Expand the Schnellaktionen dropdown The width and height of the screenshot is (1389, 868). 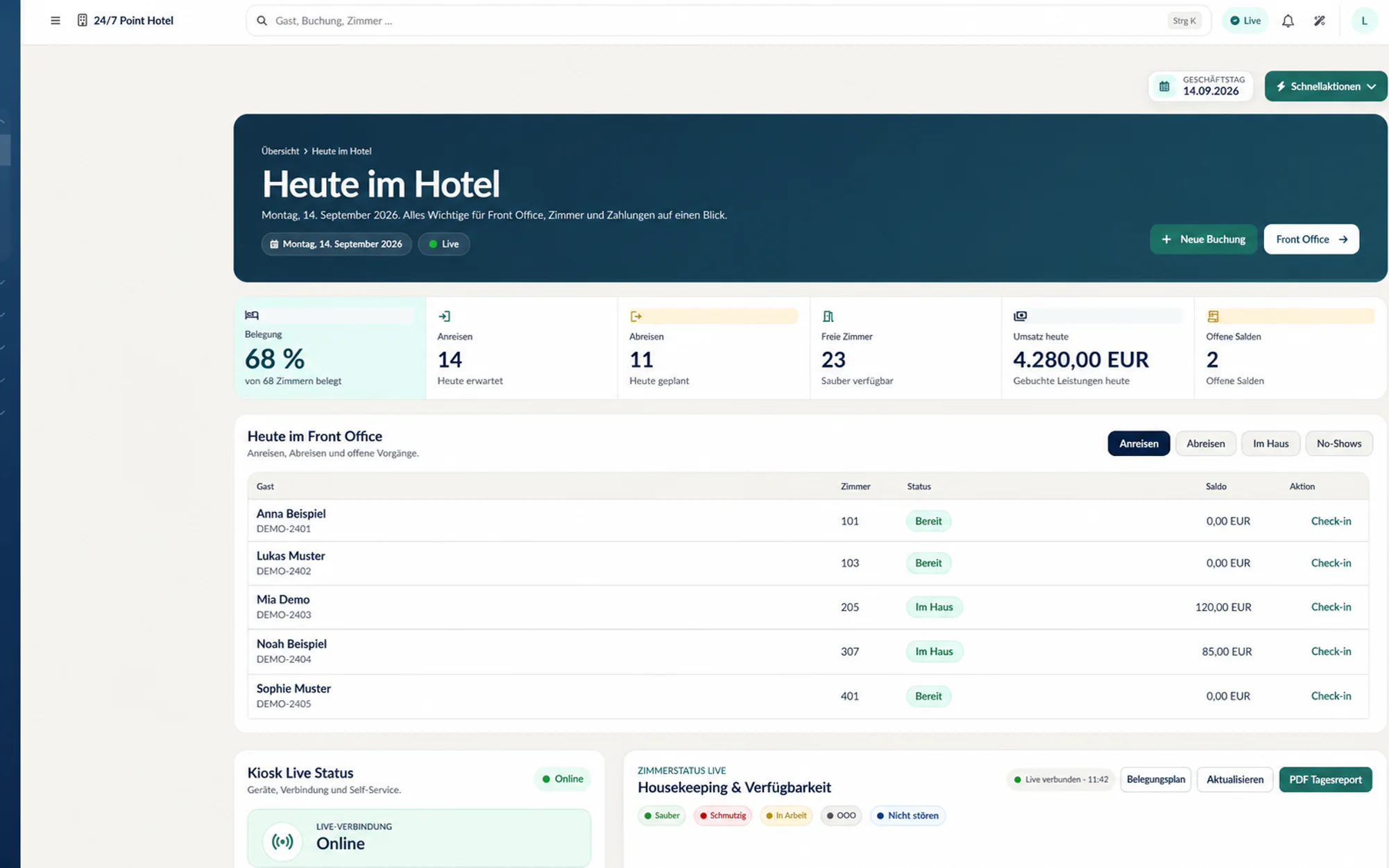pyautogui.click(x=1325, y=87)
